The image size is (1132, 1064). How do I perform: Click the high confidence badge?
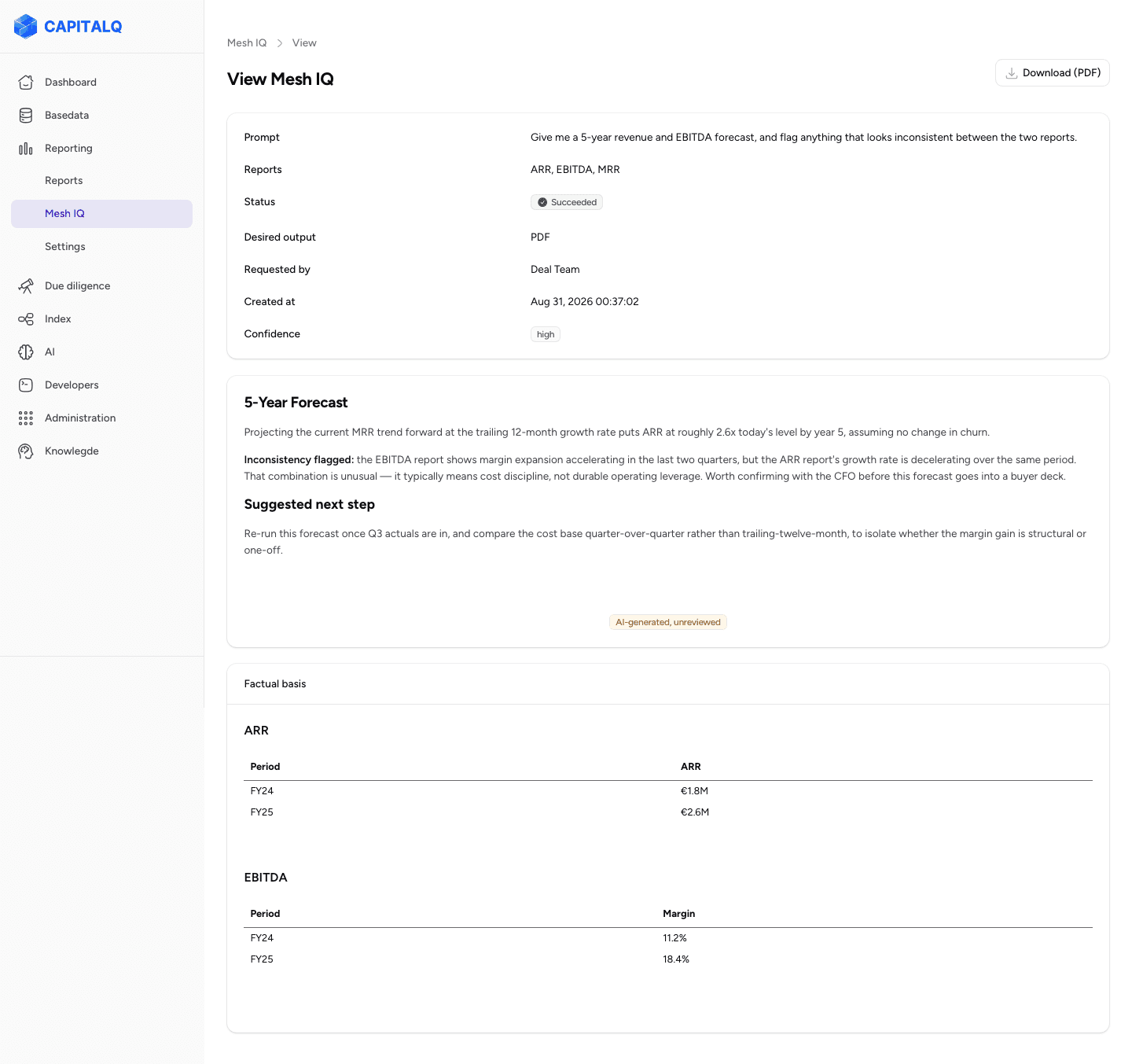546,334
